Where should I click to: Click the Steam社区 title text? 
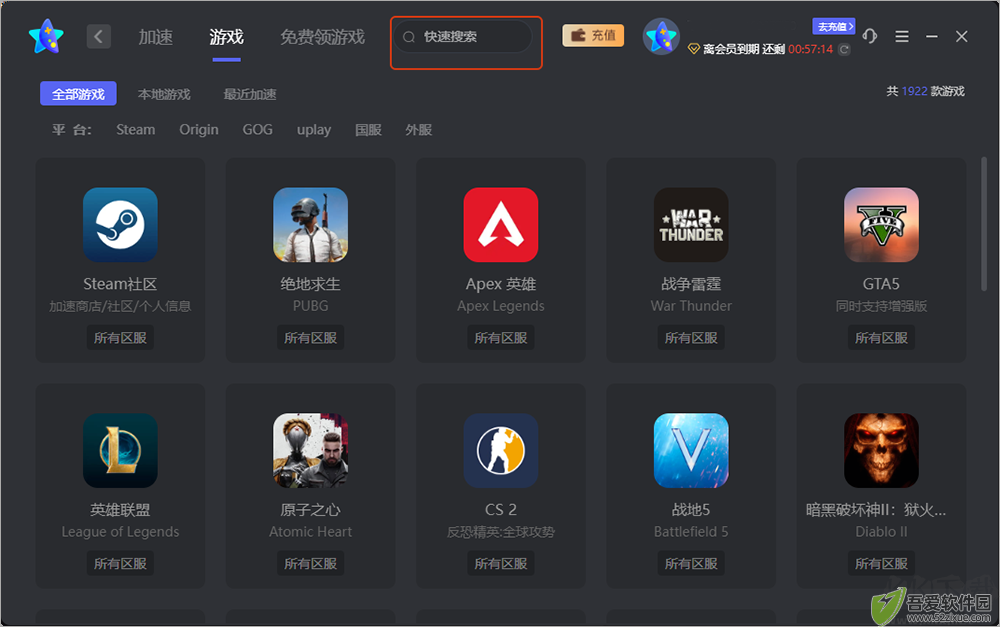pos(120,284)
